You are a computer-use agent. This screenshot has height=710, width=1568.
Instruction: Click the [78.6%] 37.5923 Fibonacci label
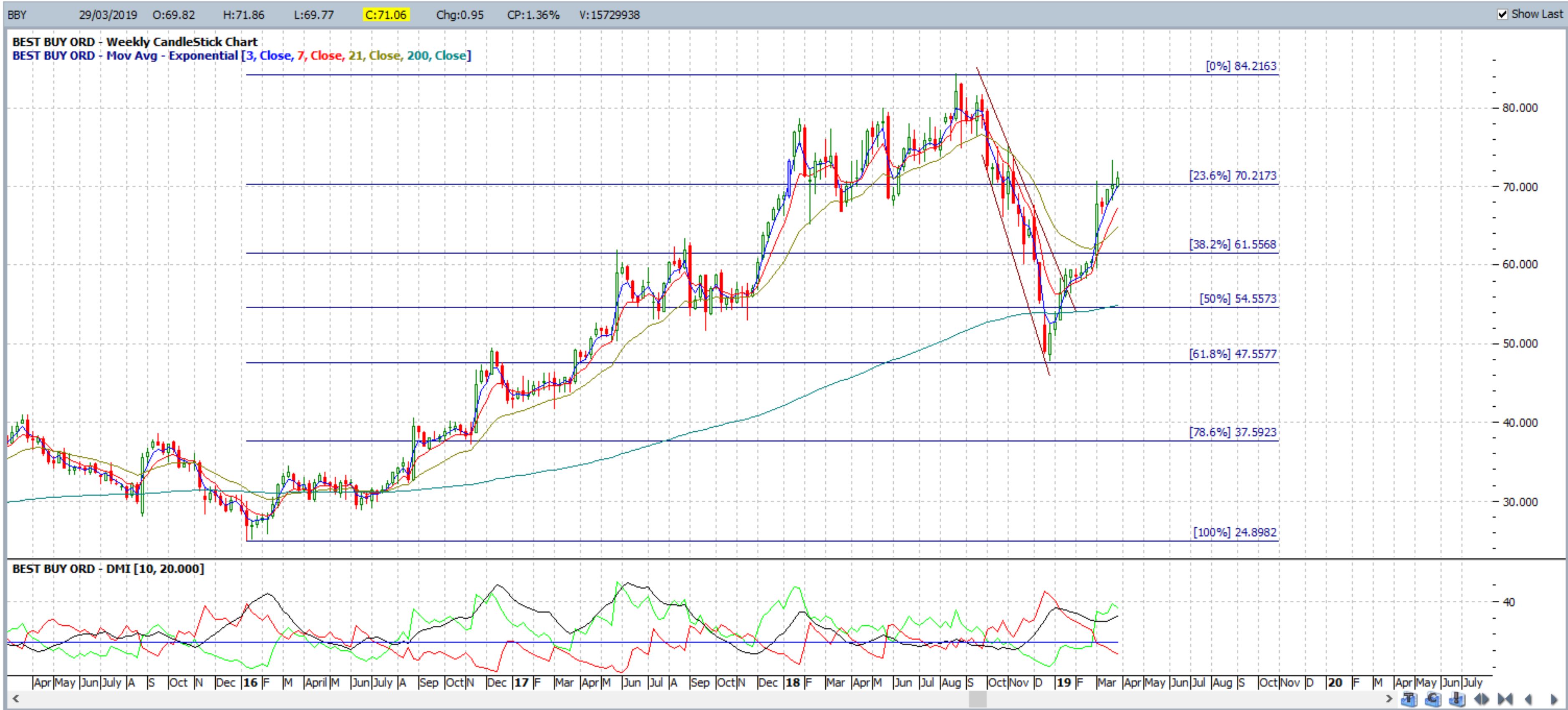(x=1233, y=432)
